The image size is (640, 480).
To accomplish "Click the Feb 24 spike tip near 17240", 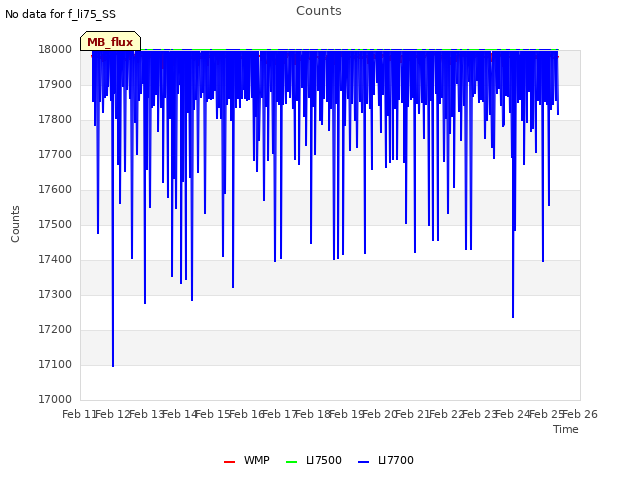I will point(513,317).
